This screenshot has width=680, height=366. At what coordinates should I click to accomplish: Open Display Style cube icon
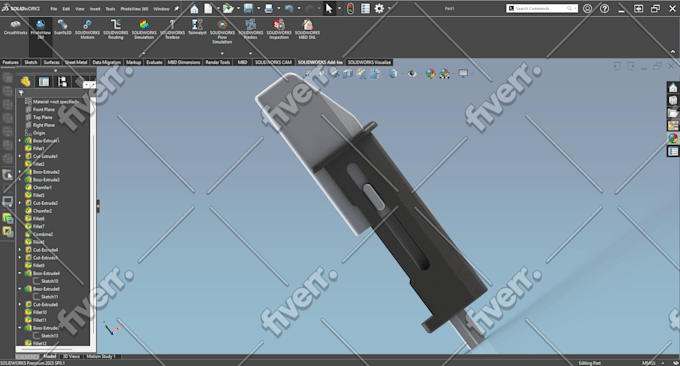click(392, 74)
